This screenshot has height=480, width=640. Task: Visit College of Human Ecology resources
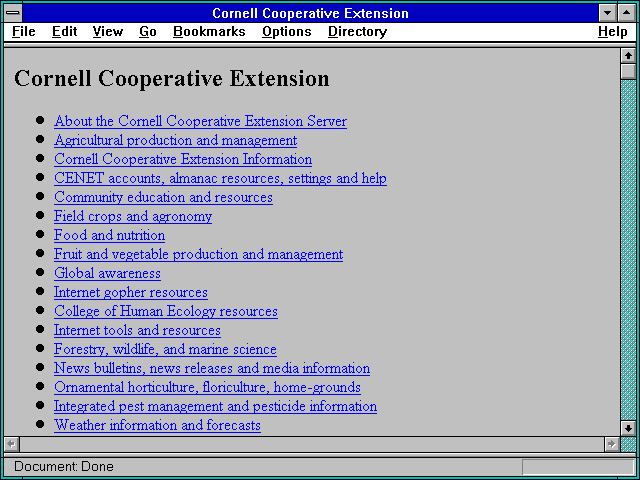pos(166,311)
